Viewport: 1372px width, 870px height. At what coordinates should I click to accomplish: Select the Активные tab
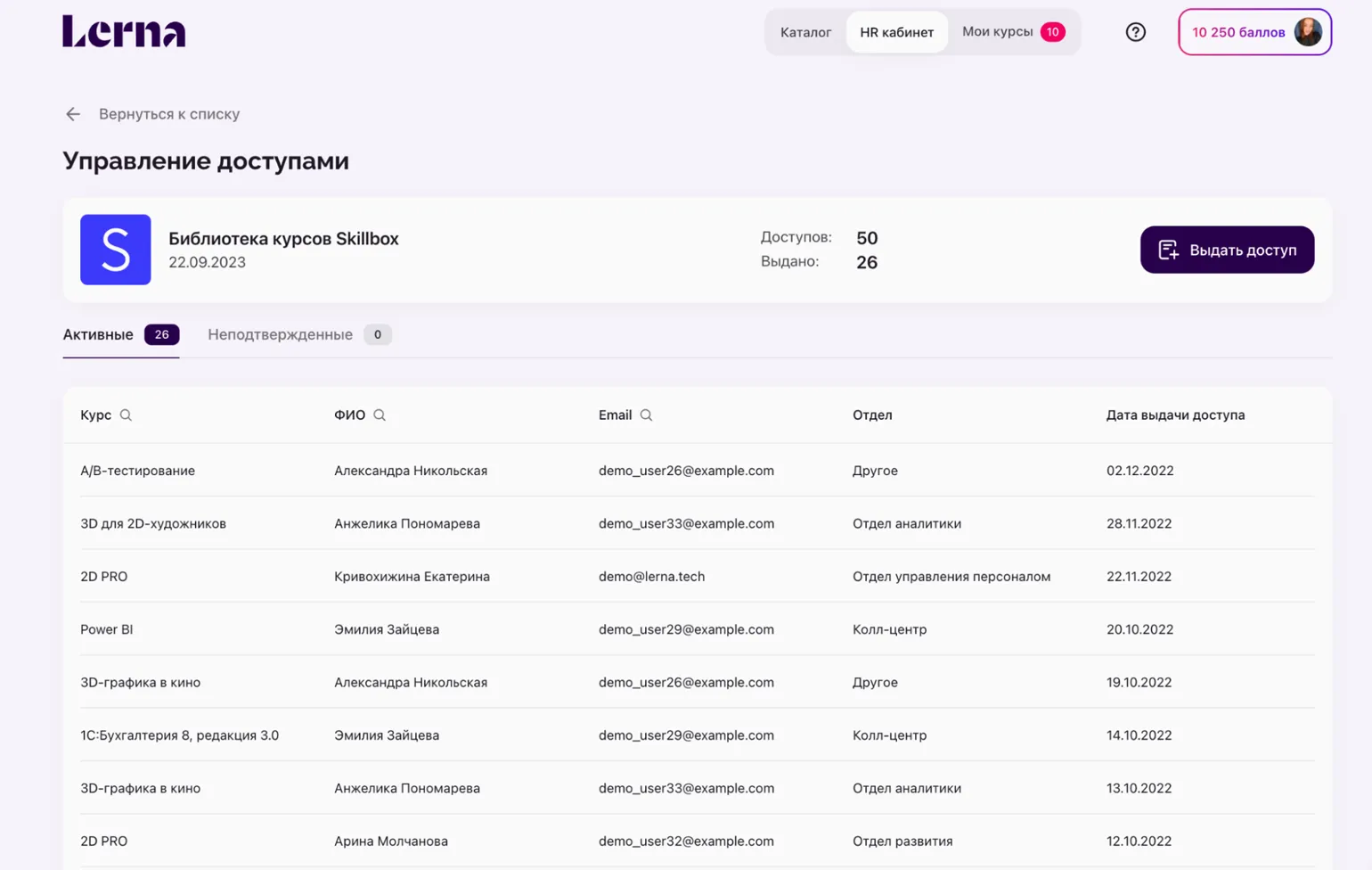point(98,335)
